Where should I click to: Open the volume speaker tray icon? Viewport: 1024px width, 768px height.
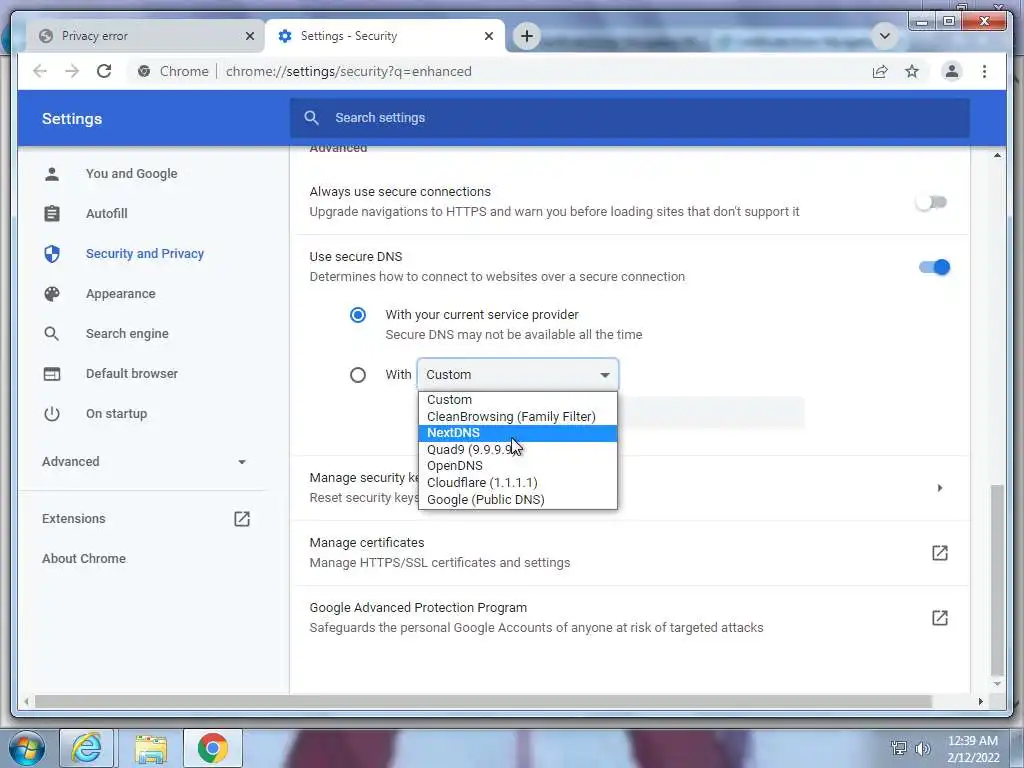pyautogui.click(x=923, y=748)
